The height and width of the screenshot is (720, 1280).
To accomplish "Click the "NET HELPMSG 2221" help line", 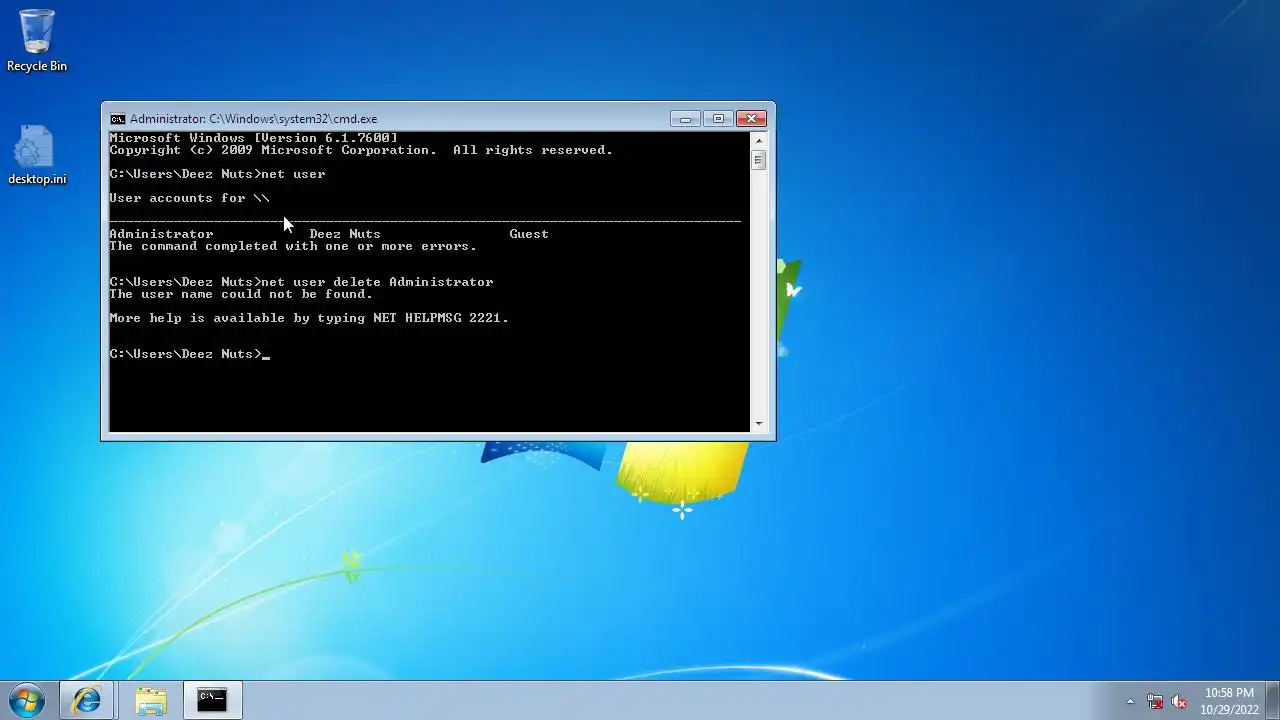I will [309, 318].
